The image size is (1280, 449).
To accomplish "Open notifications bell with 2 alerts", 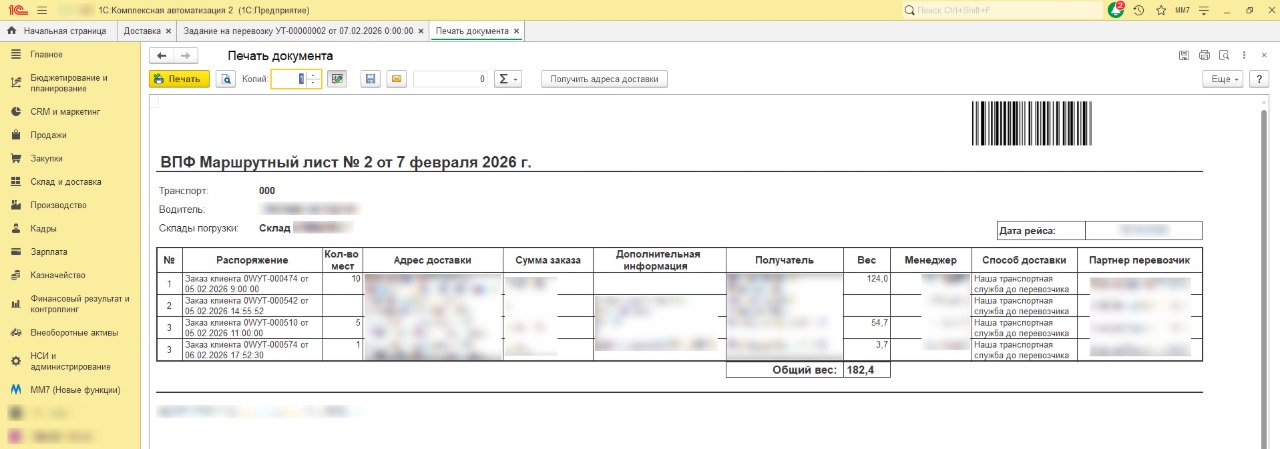I will point(1116,9).
